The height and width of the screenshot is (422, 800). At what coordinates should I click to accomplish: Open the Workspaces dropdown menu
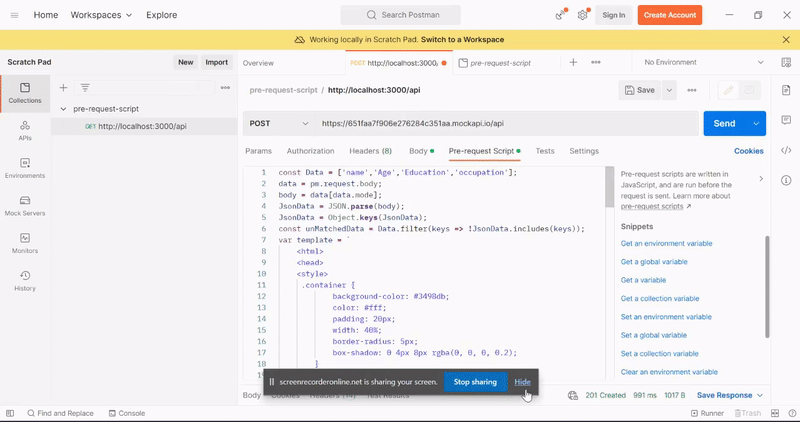click(x=101, y=15)
